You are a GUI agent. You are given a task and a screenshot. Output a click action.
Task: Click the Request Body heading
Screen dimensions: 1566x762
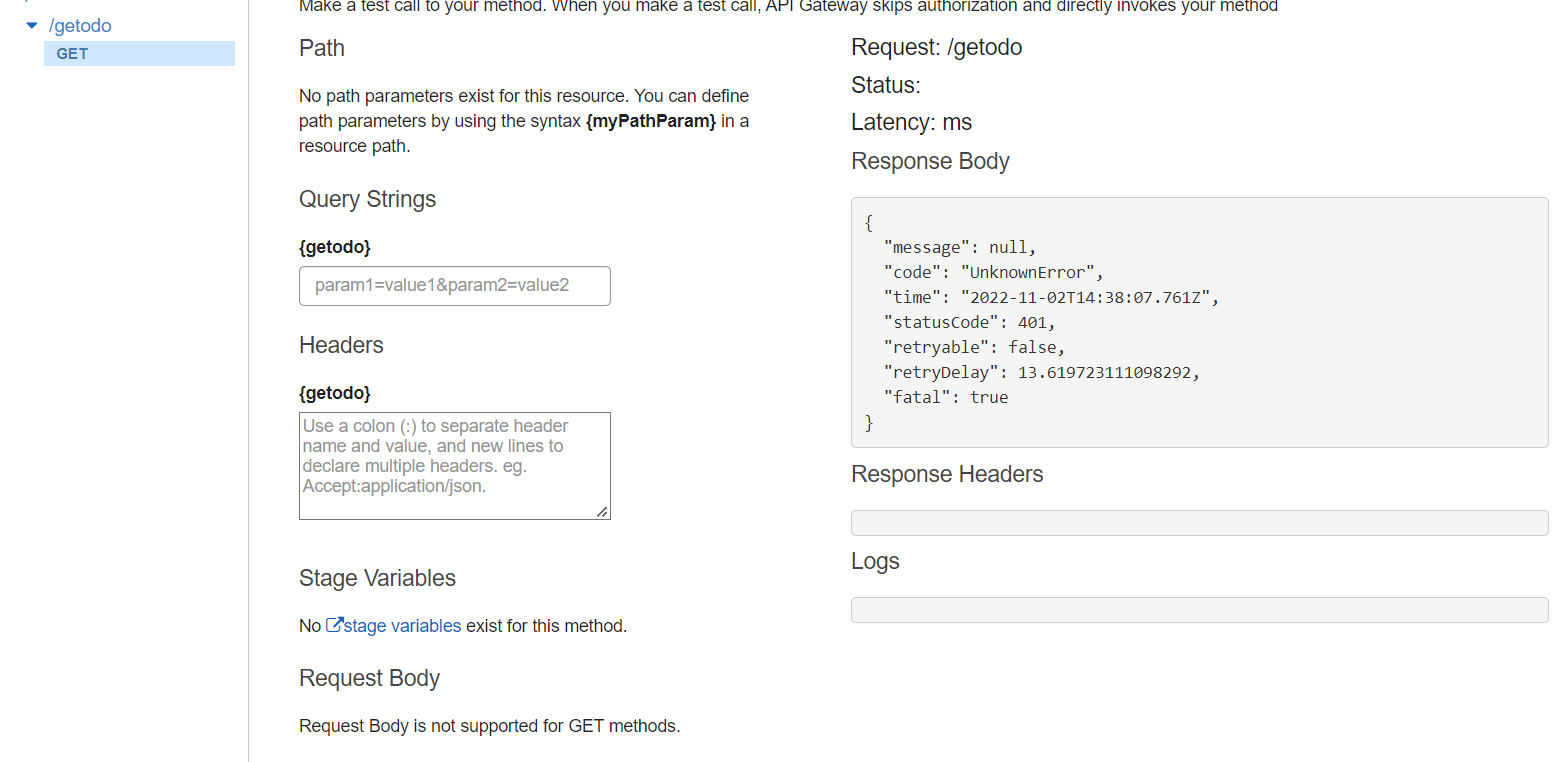click(369, 678)
